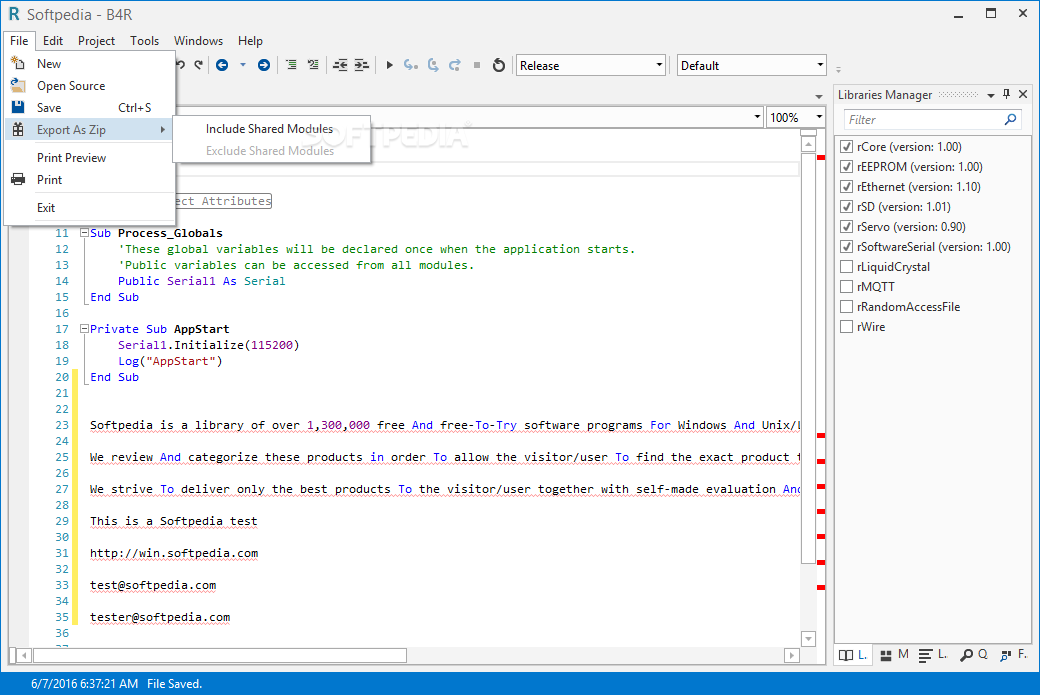Uncheck the rSD library checkbox
Image resolution: width=1040 pixels, height=695 pixels.
coord(846,206)
